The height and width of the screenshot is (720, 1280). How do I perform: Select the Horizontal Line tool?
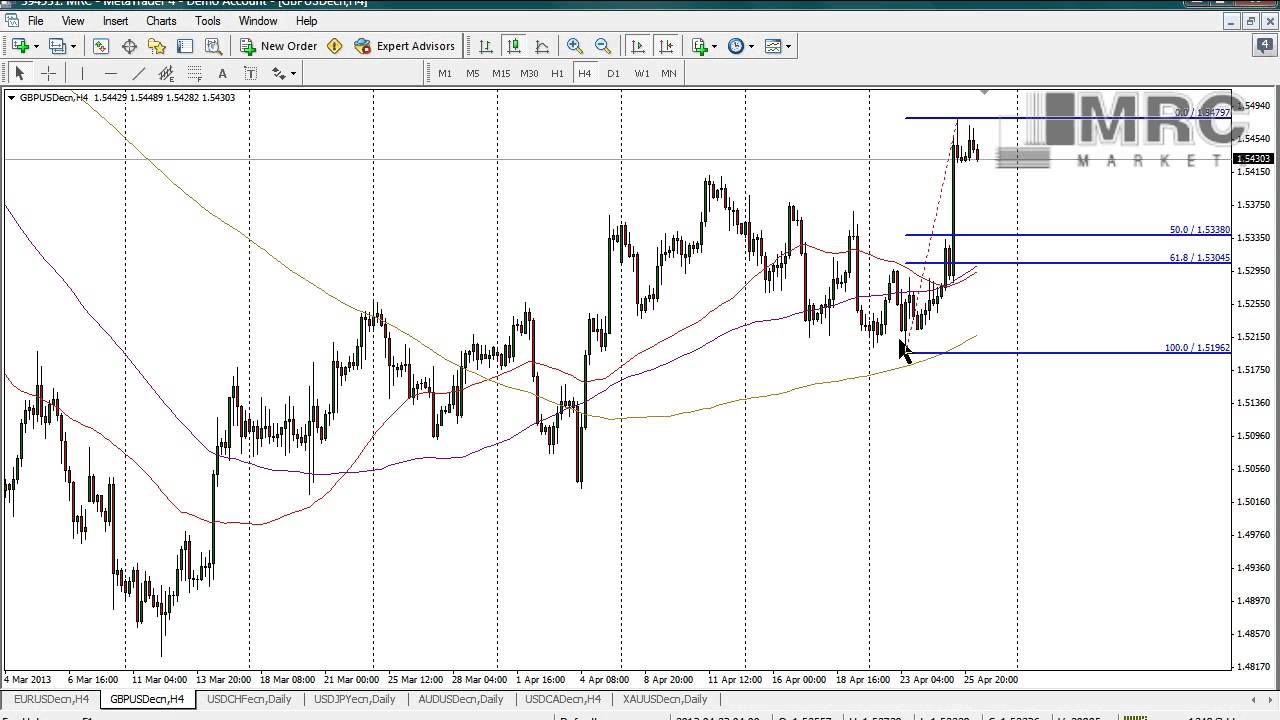[x=110, y=73]
